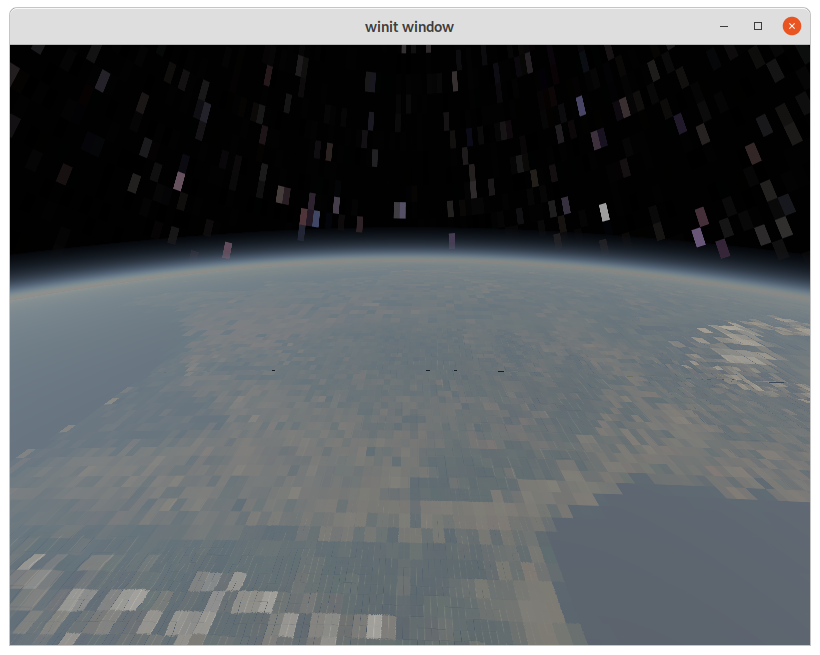The image size is (820, 655).
Task: Minimize the winit window
Action: tap(724, 26)
